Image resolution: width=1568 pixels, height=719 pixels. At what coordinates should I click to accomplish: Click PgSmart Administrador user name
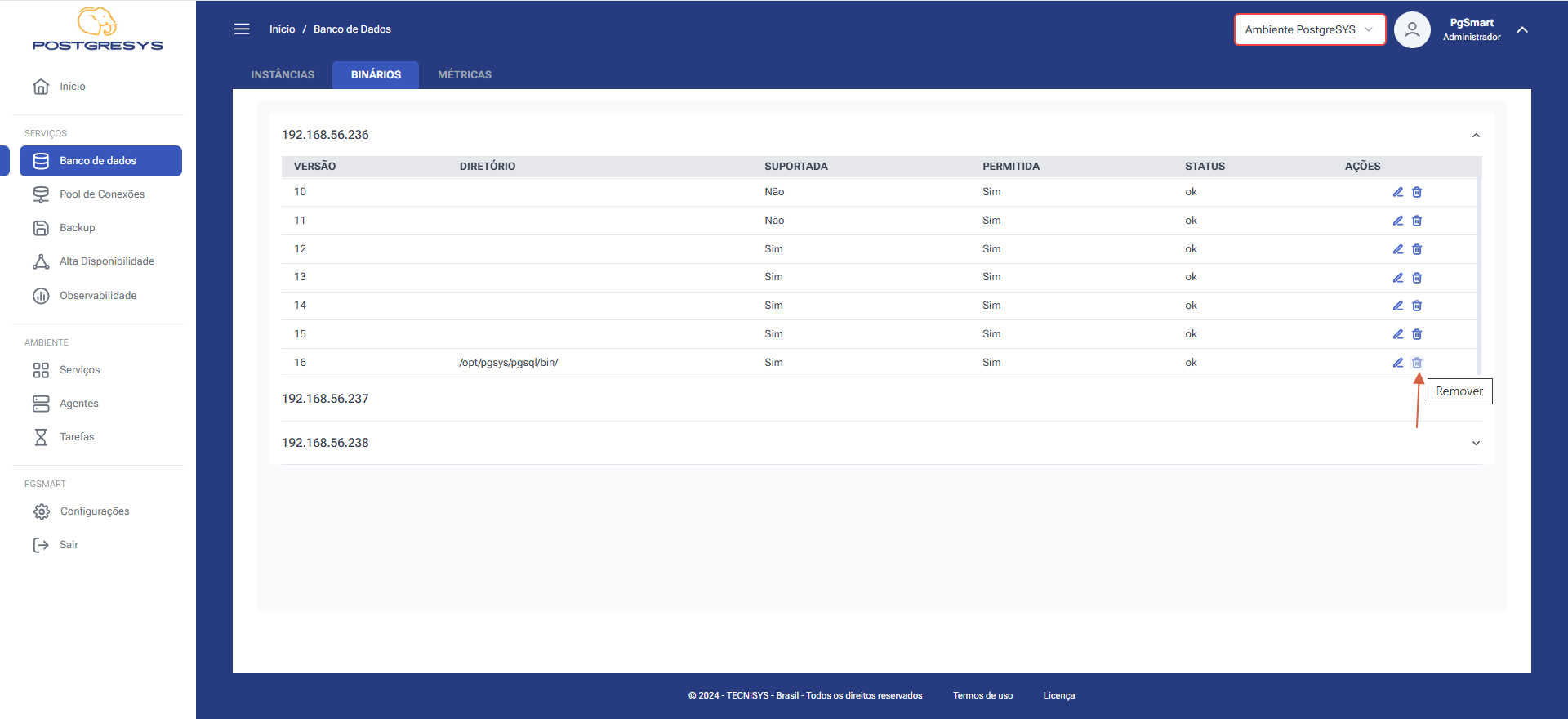coord(1472,29)
